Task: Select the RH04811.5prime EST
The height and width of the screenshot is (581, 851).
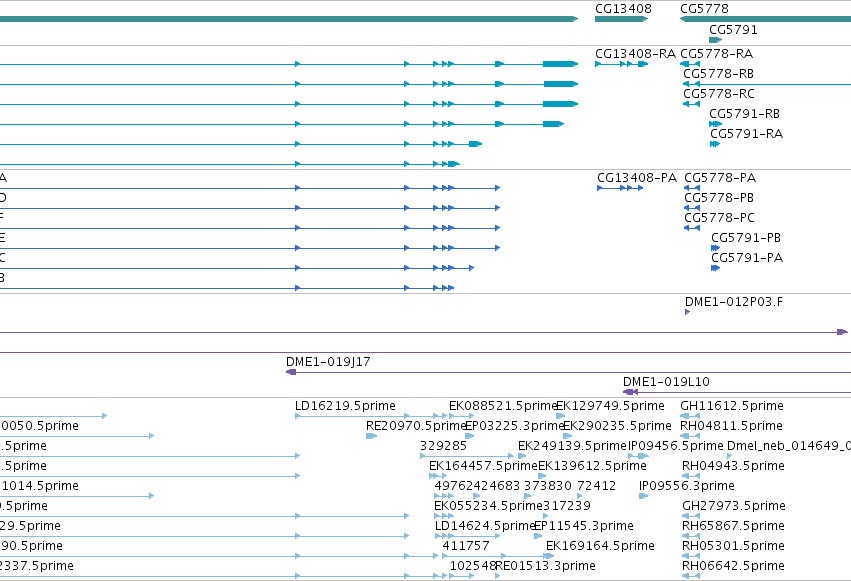Action: pyautogui.click(x=690, y=436)
